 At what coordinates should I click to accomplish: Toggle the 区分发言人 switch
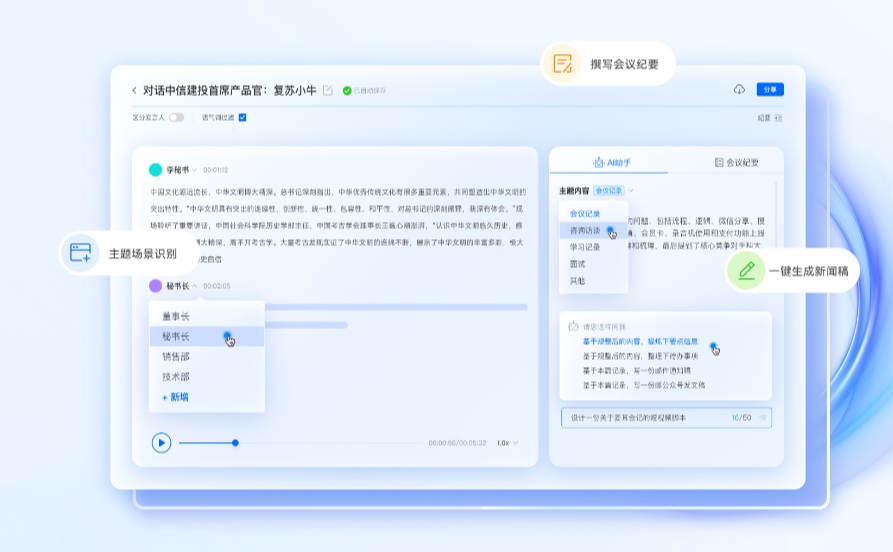177,117
